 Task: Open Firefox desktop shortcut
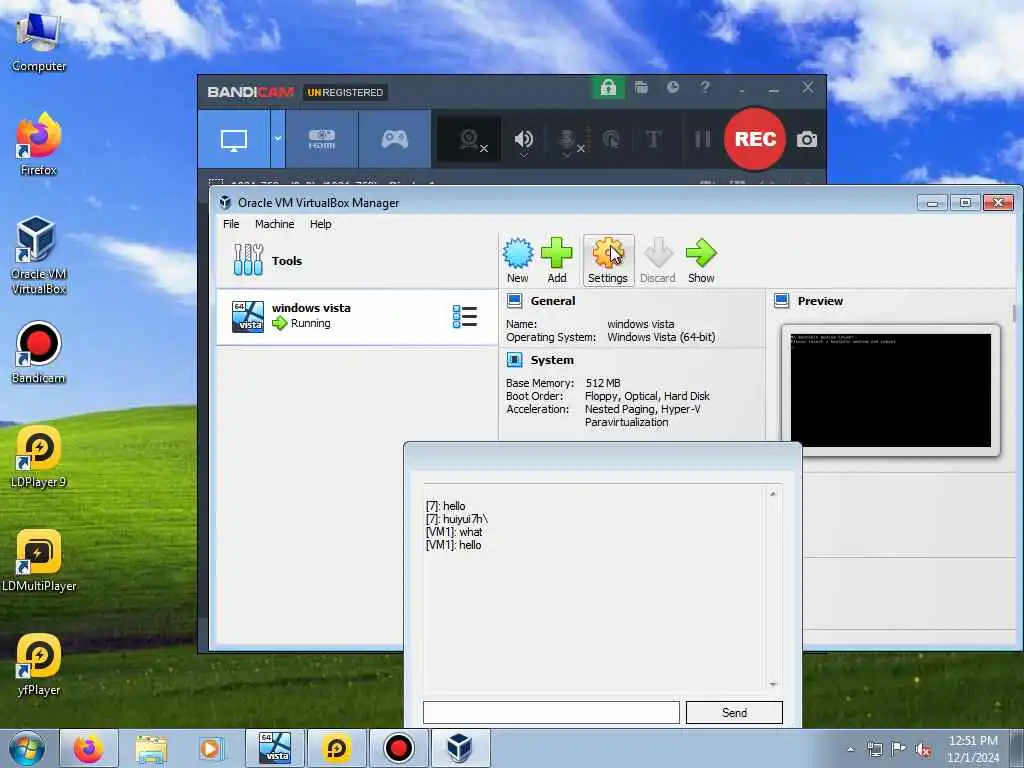pos(39,144)
